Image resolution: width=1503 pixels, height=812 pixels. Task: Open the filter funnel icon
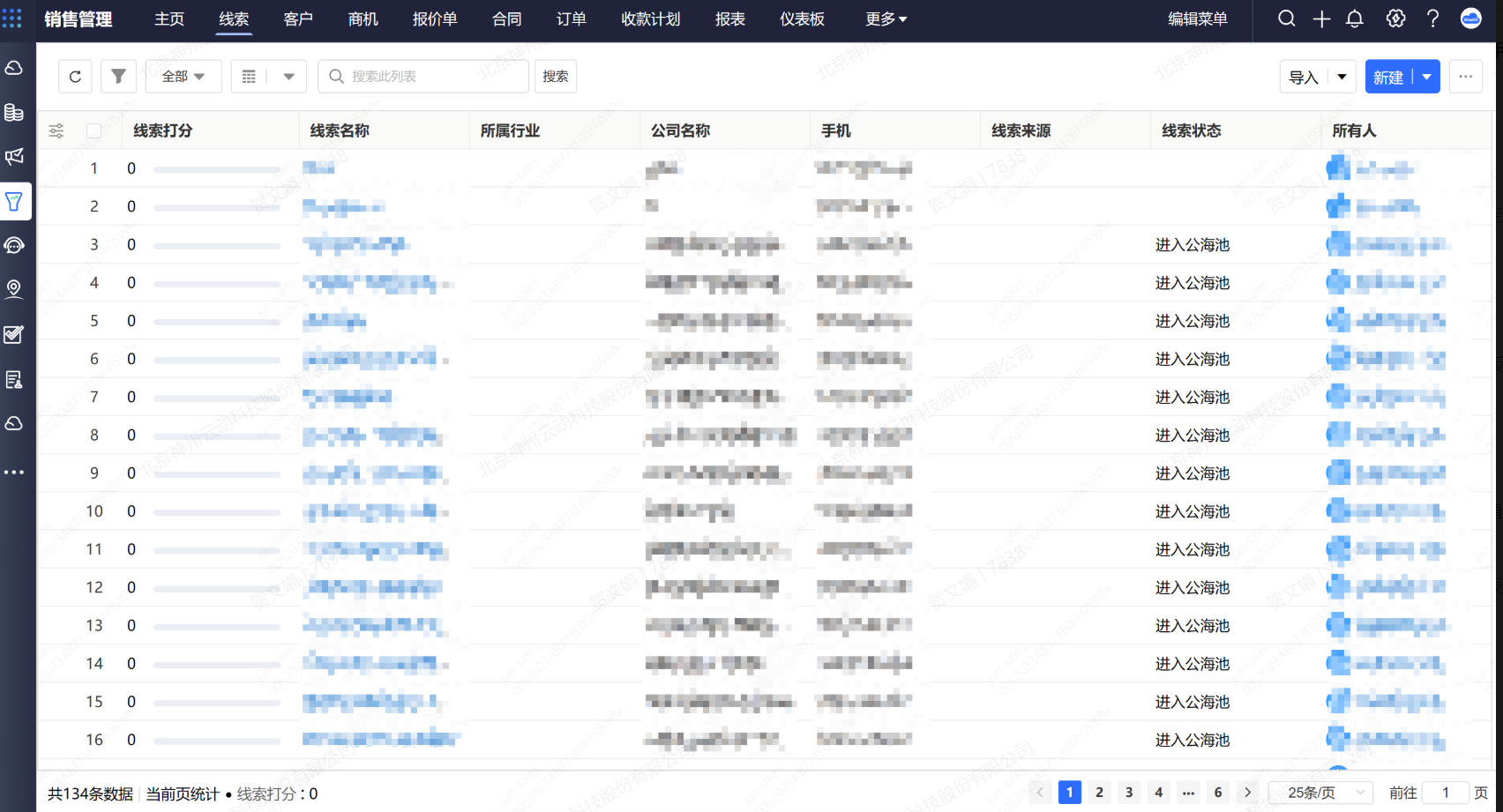118,77
